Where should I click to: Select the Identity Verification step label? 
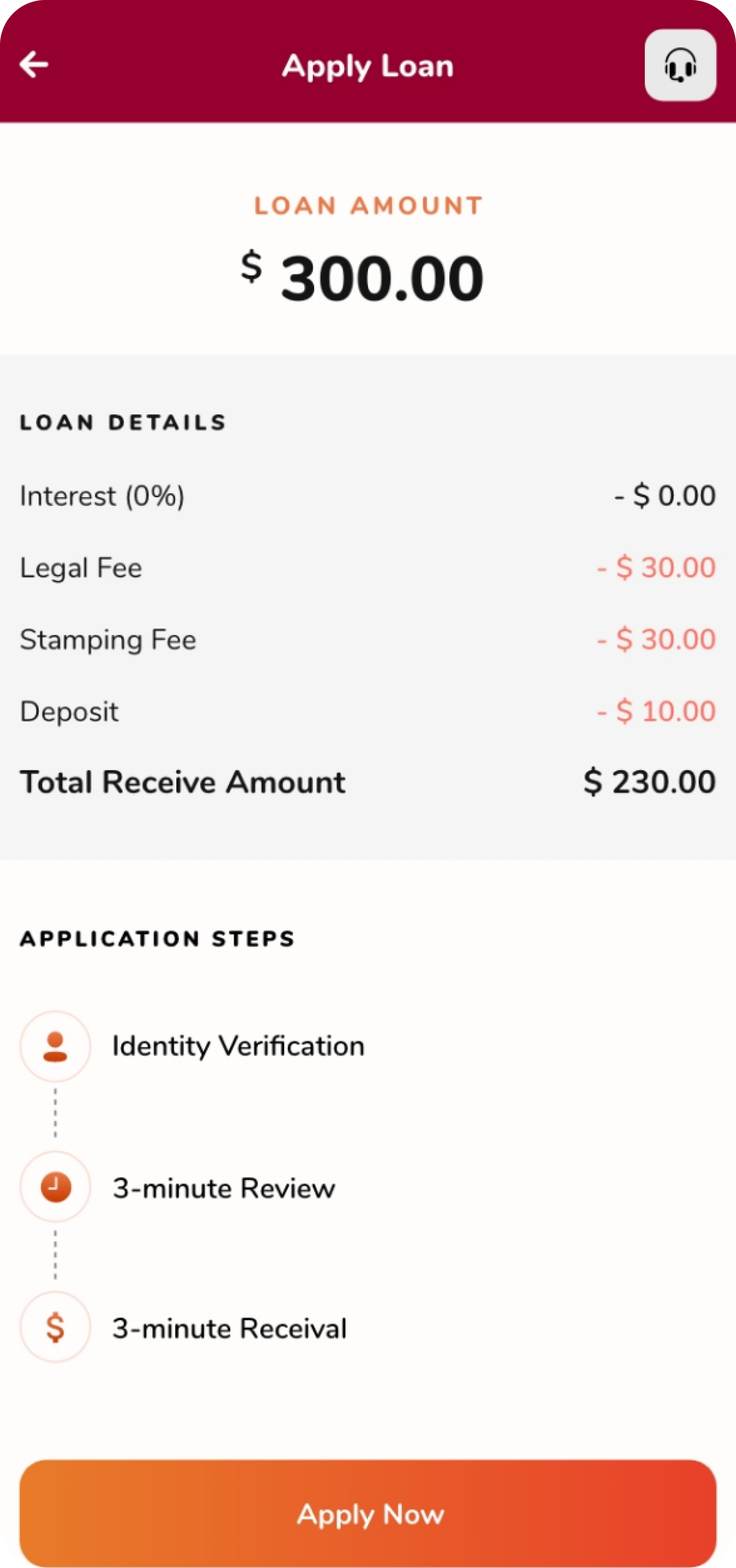click(x=239, y=1046)
